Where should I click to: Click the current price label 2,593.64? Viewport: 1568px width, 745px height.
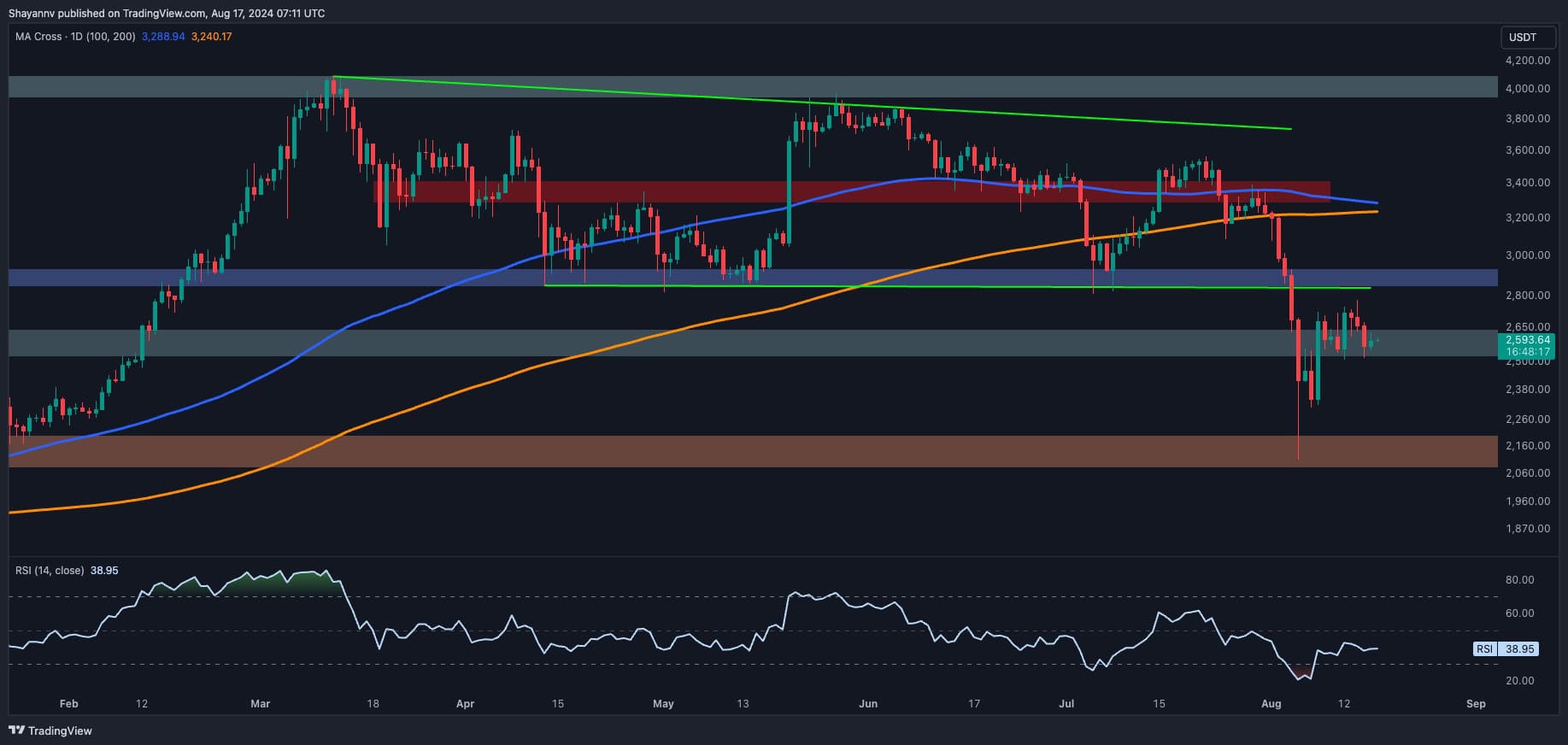click(1528, 340)
